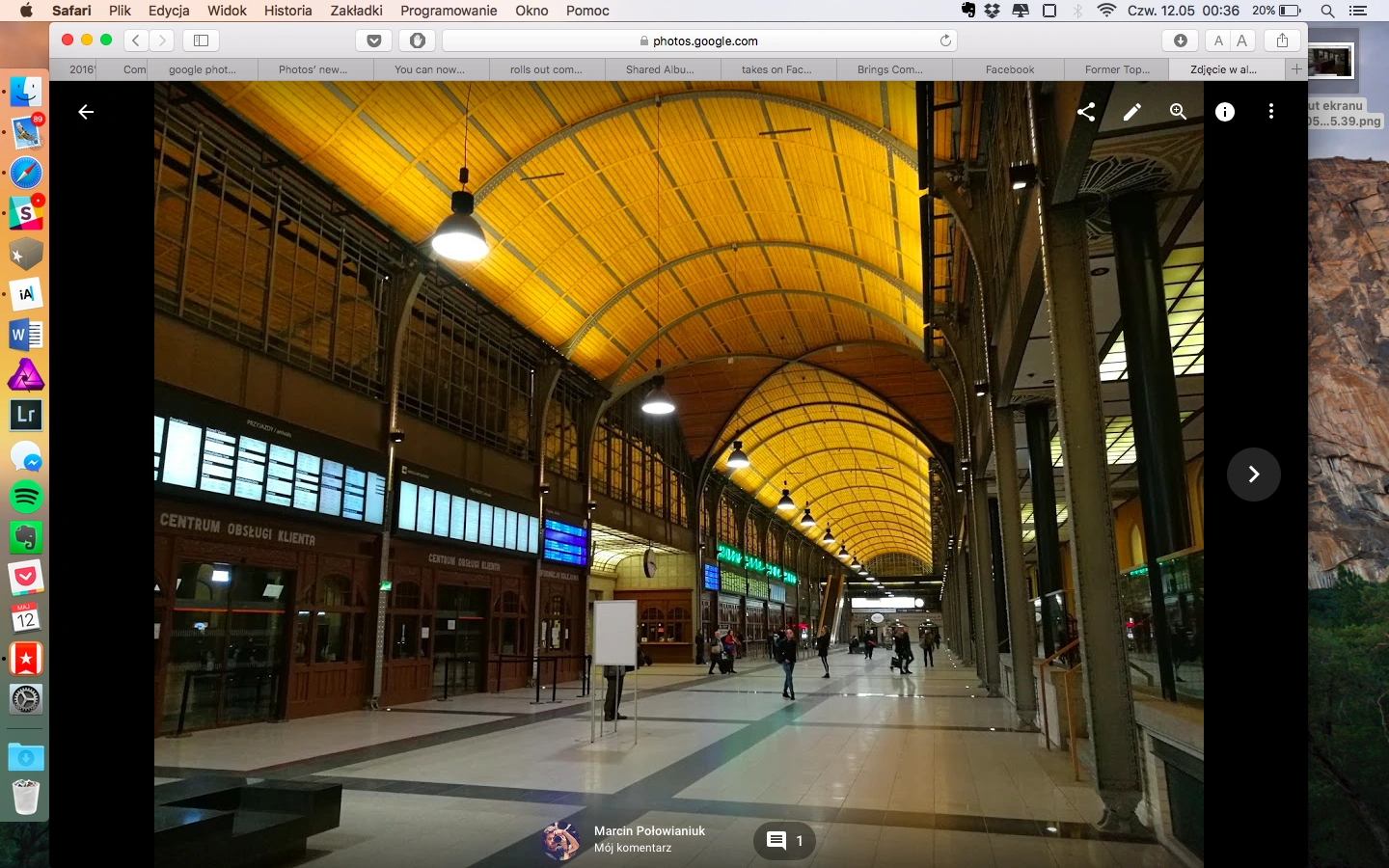
Task: Reload the photos.google.com page
Action: (945, 41)
